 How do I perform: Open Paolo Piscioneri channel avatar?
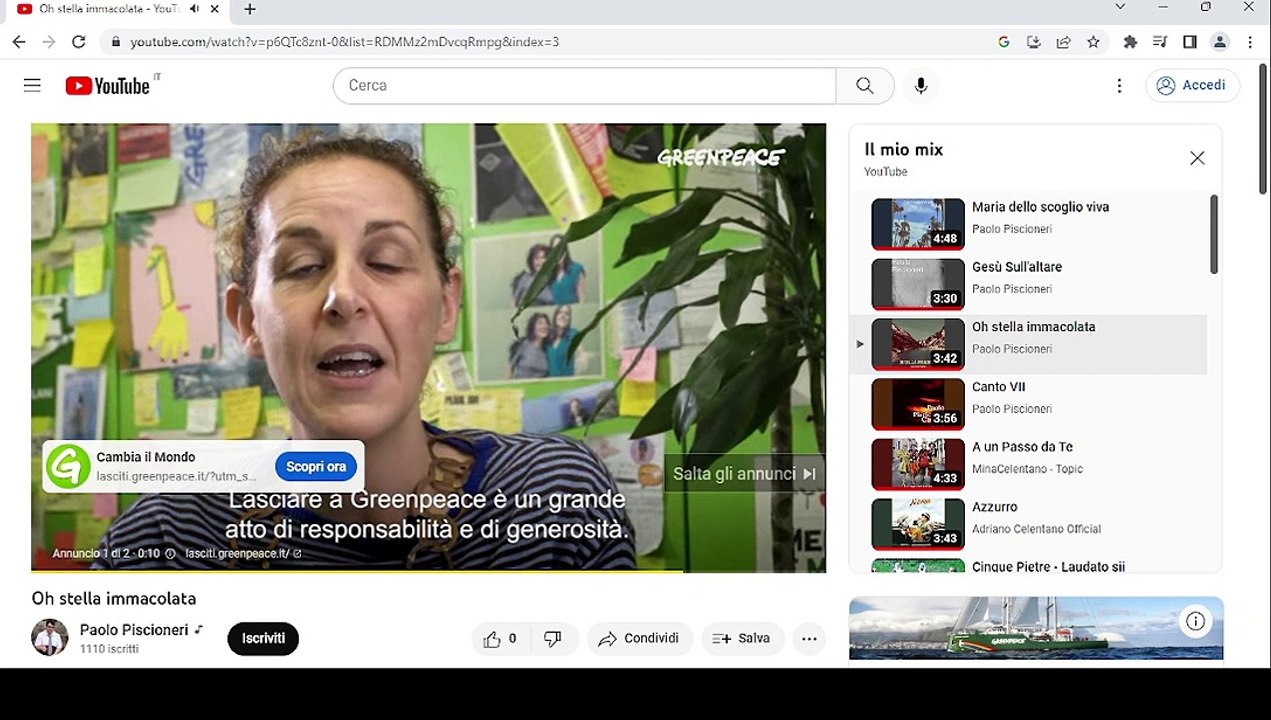click(x=50, y=637)
